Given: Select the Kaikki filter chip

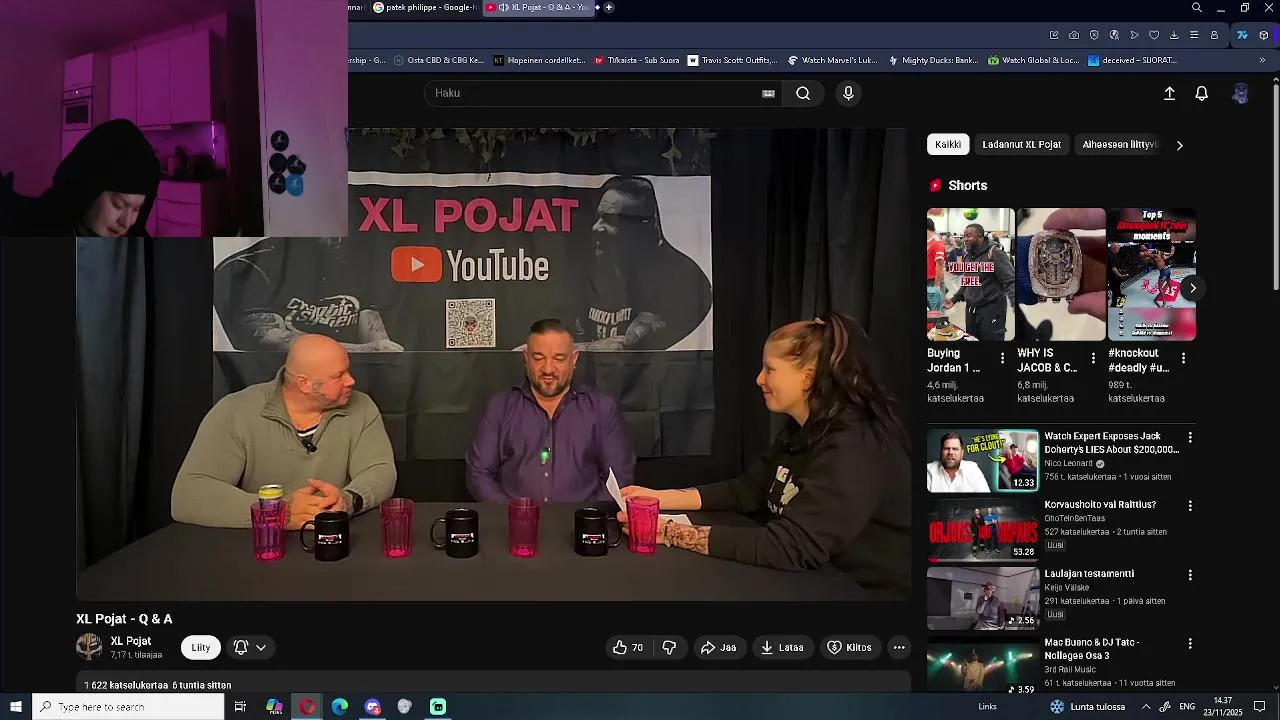Looking at the screenshot, I should [948, 145].
